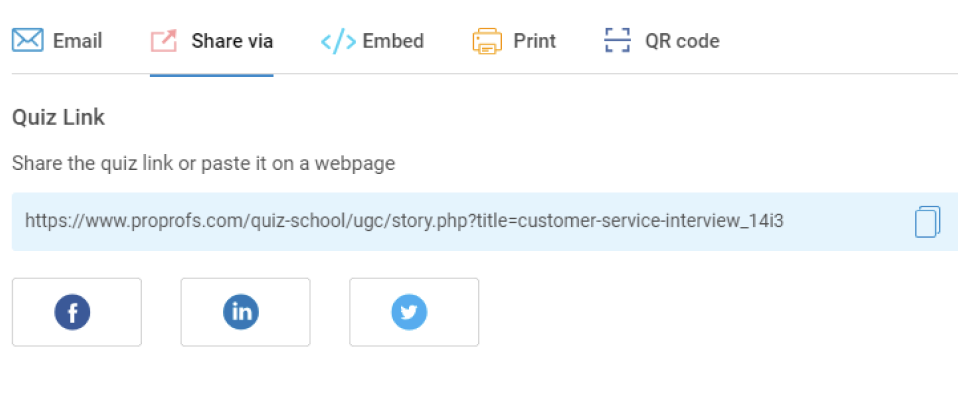
Task: Click the share instructions description text
Action: (203, 163)
